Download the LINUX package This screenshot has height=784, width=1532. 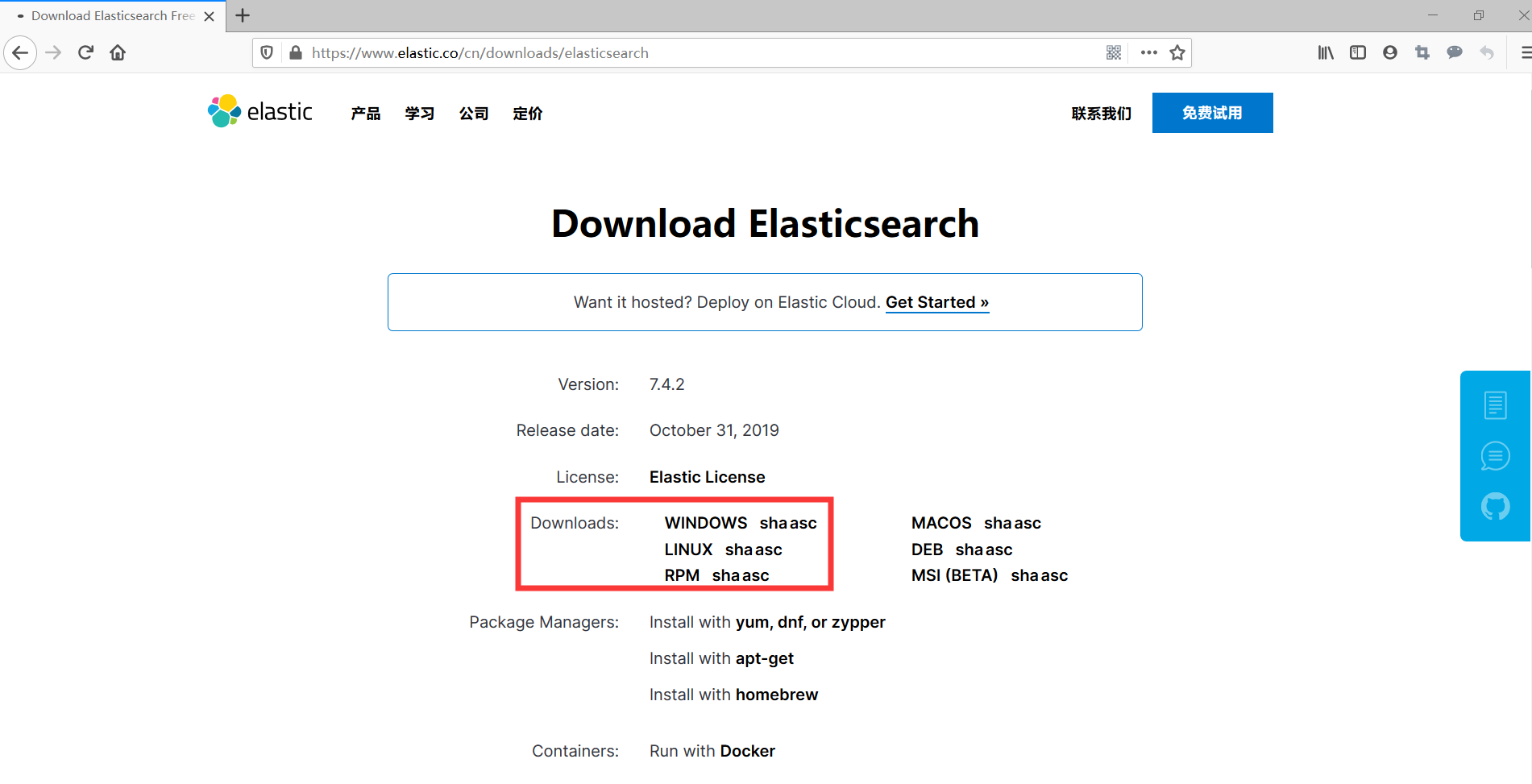point(688,550)
